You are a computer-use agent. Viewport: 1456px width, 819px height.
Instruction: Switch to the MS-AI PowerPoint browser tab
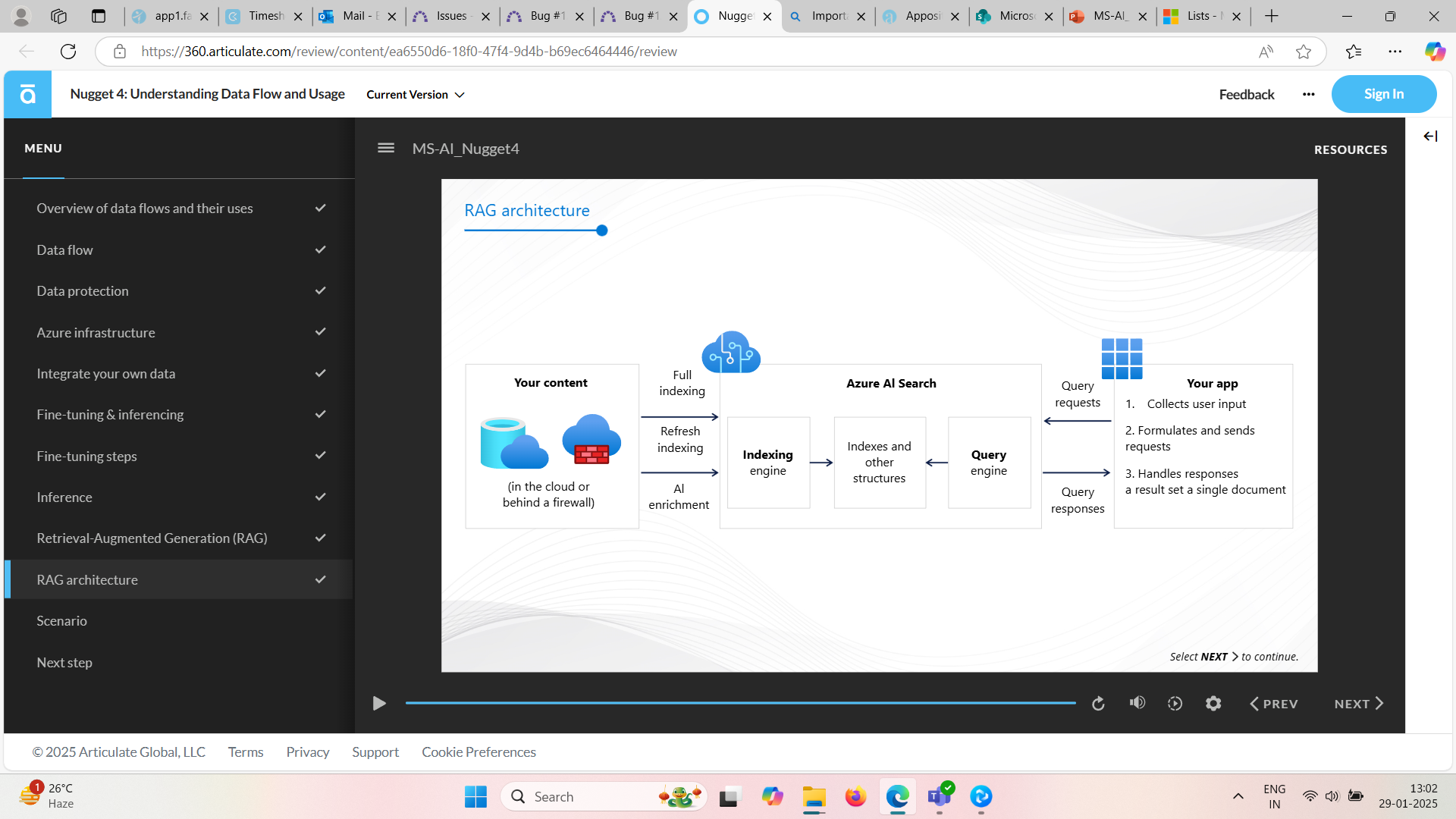tap(1109, 16)
